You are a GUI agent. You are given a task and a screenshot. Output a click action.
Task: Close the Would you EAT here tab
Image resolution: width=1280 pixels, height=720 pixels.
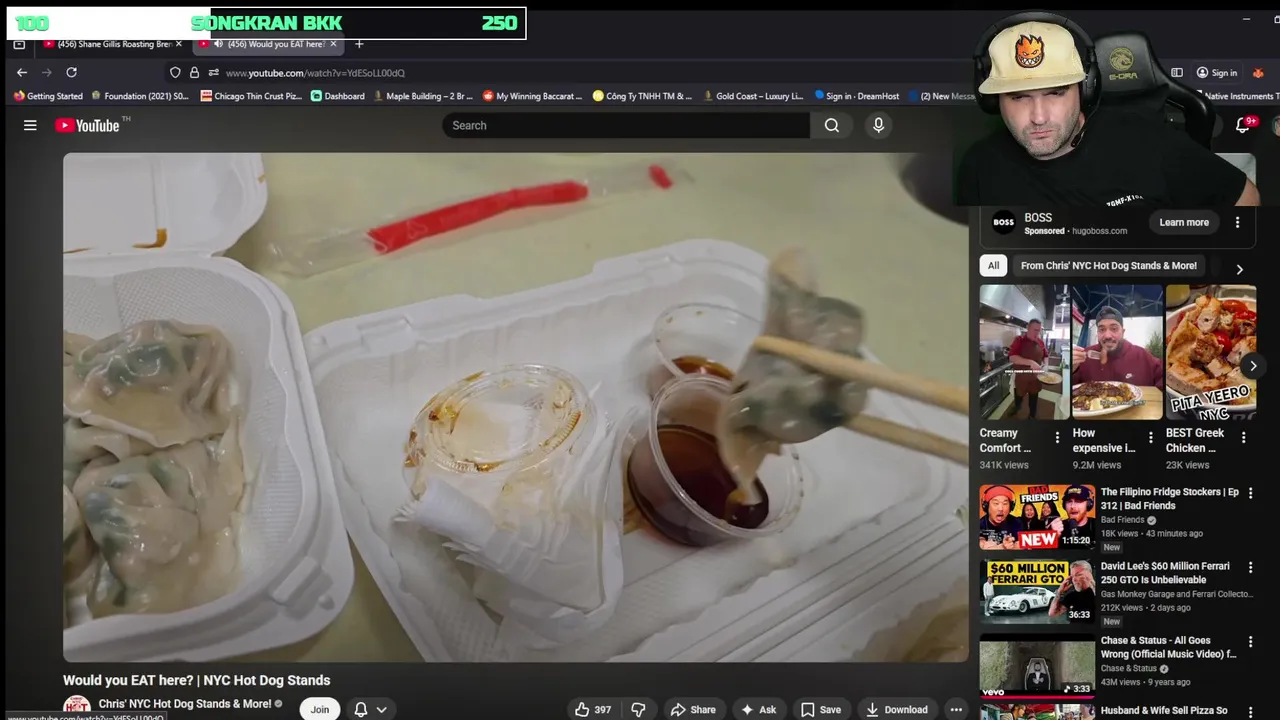tap(333, 44)
